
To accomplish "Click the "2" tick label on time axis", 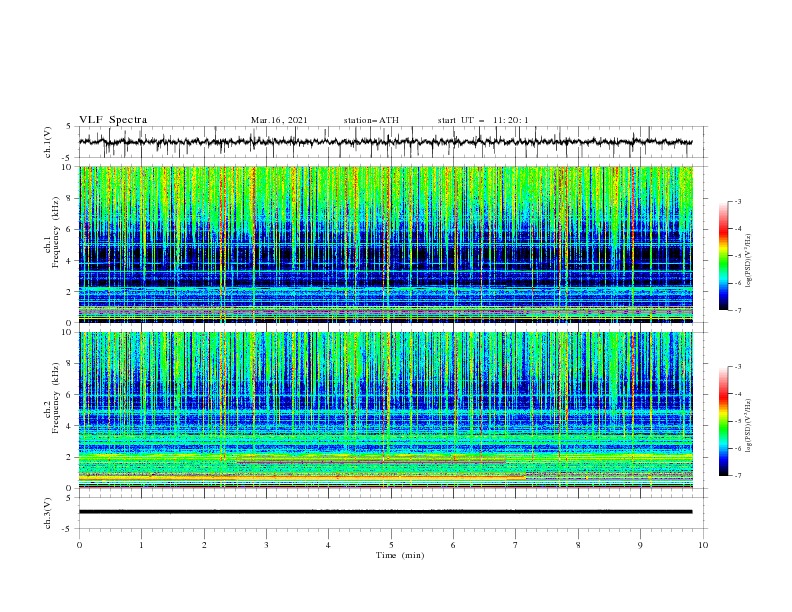I will pos(204,545).
